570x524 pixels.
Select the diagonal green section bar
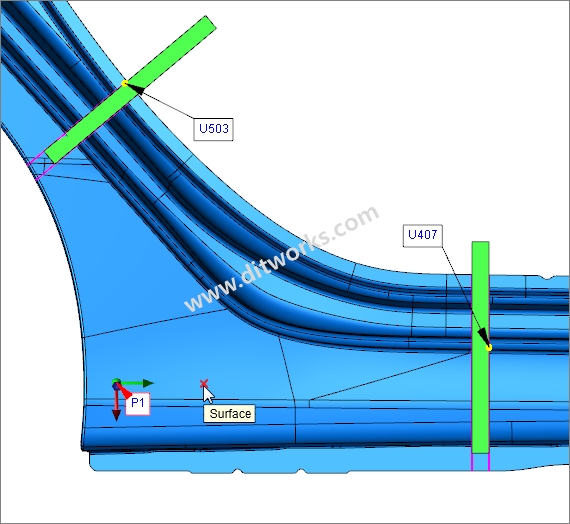[131, 89]
